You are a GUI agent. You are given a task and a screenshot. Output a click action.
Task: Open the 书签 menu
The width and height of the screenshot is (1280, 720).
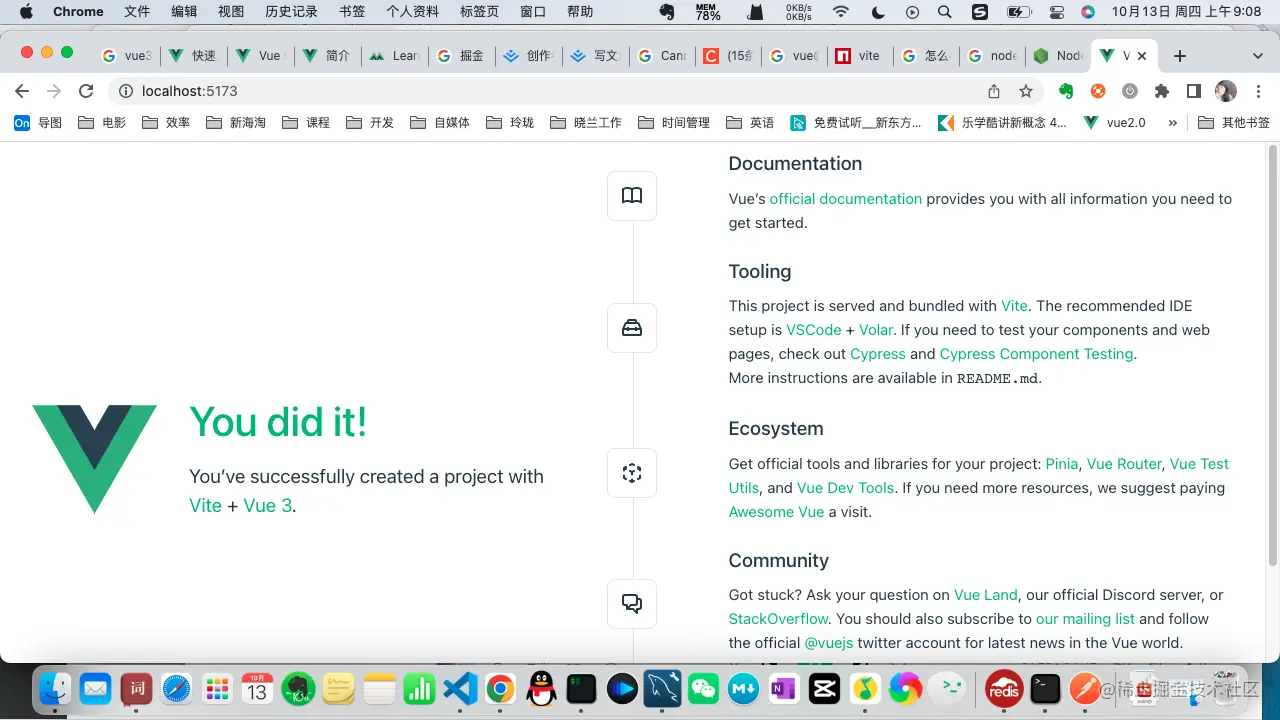coord(352,12)
